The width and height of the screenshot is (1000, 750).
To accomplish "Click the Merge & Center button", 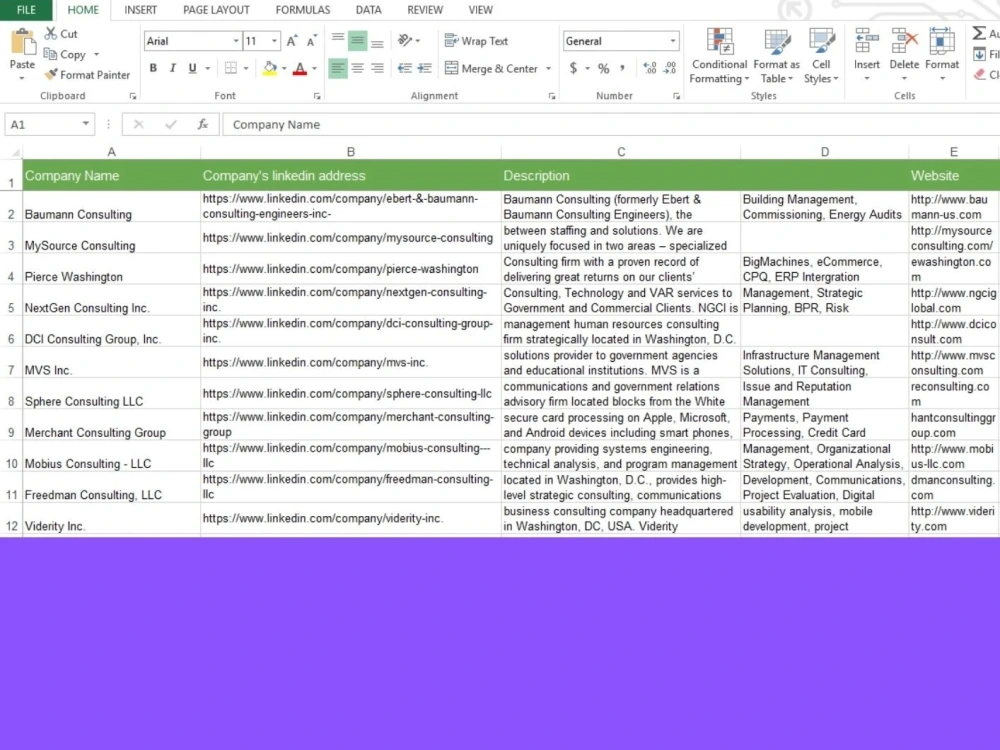I will pos(492,68).
